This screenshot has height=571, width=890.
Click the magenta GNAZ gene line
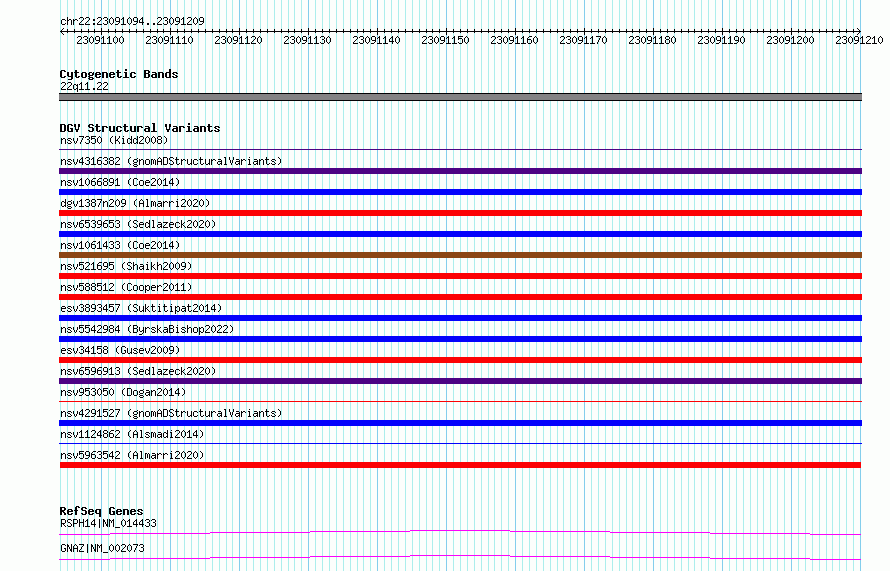(x=460, y=557)
